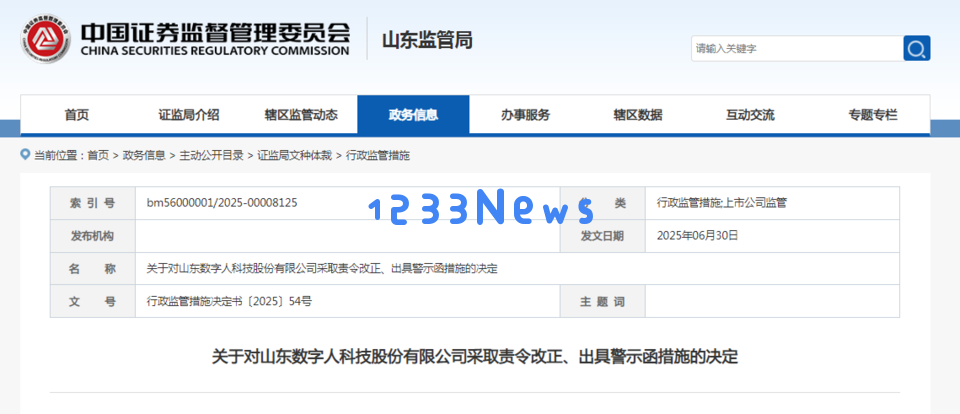Open the 辖区监管动态 navigation tab
This screenshot has width=960, height=414.
tap(301, 115)
